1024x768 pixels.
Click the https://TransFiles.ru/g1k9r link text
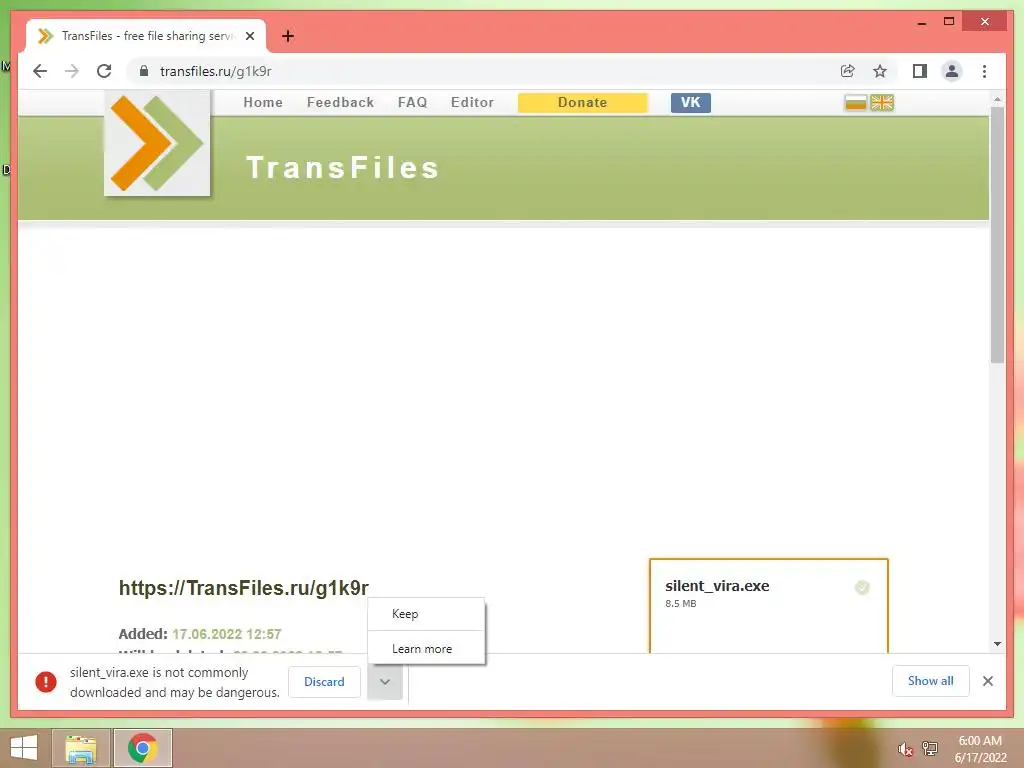coord(244,588)
